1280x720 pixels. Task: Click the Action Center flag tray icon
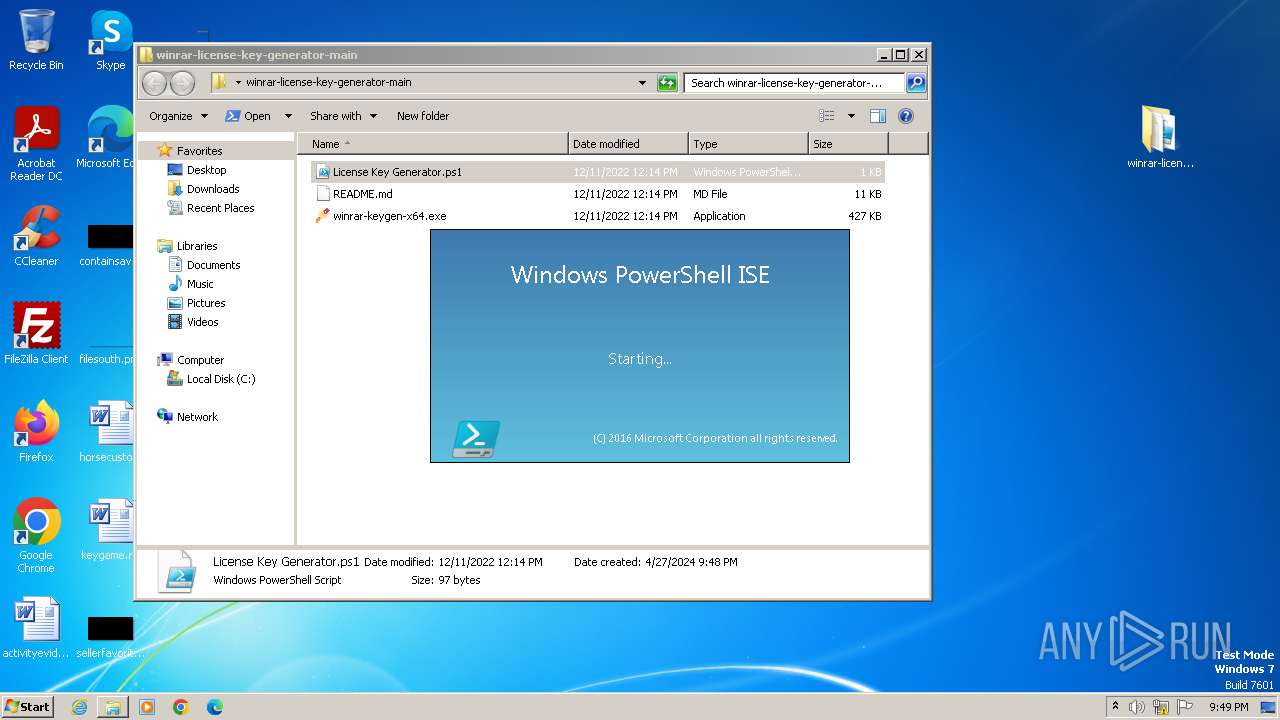[1185, 707]
